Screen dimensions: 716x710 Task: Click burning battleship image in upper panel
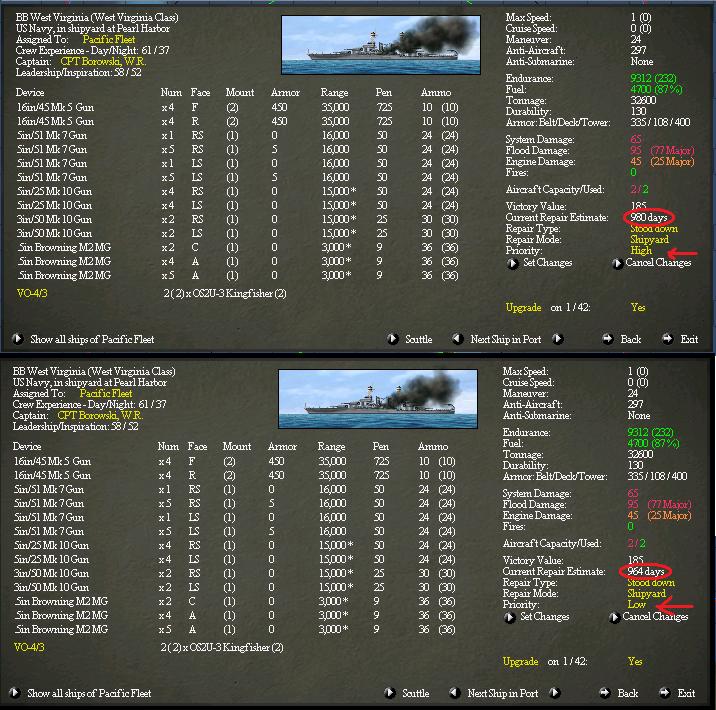tap(381, 45)
